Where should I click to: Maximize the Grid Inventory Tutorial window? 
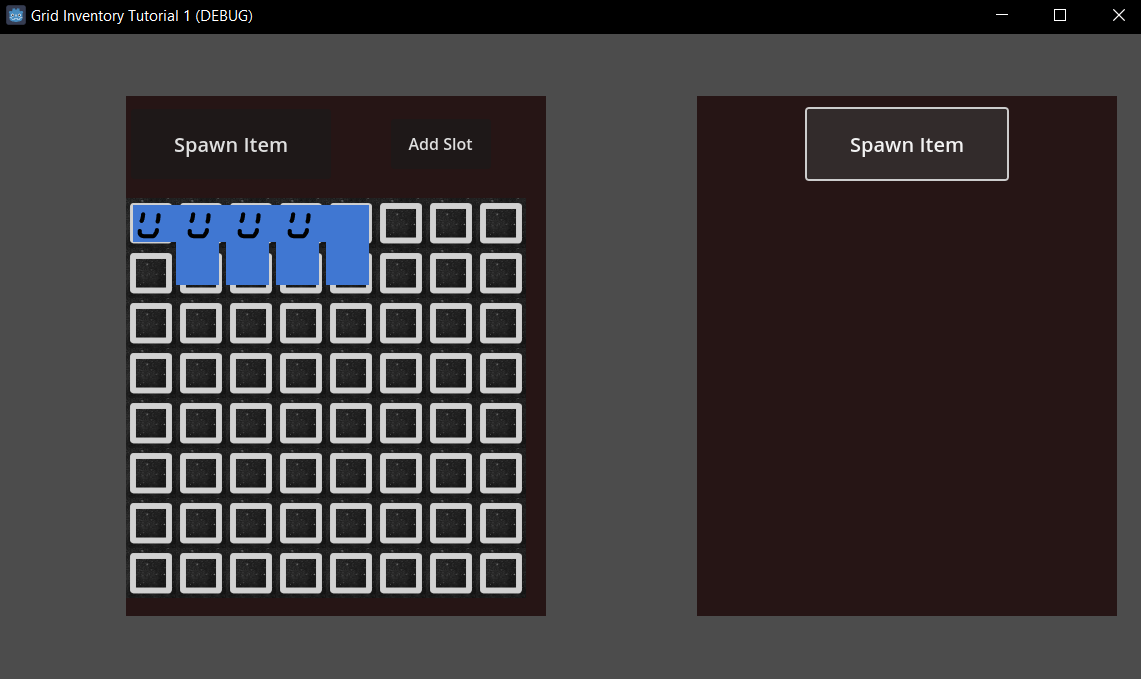coord(1060,15)
